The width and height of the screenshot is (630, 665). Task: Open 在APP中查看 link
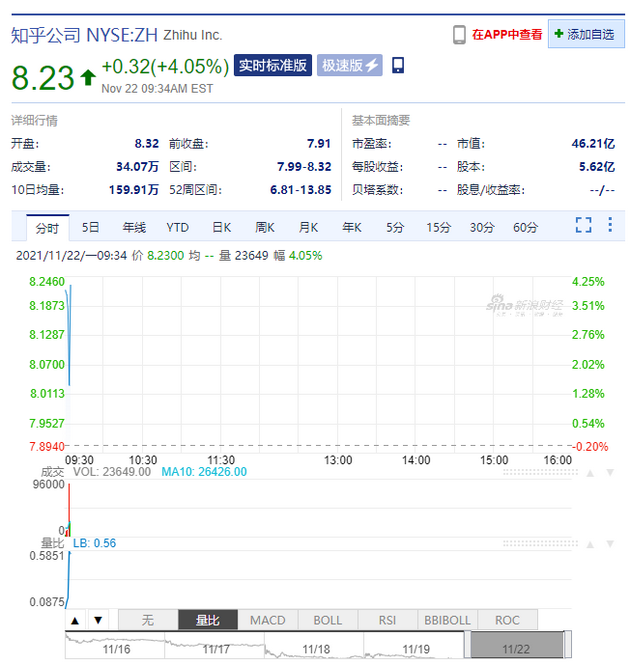coord(507,35)
